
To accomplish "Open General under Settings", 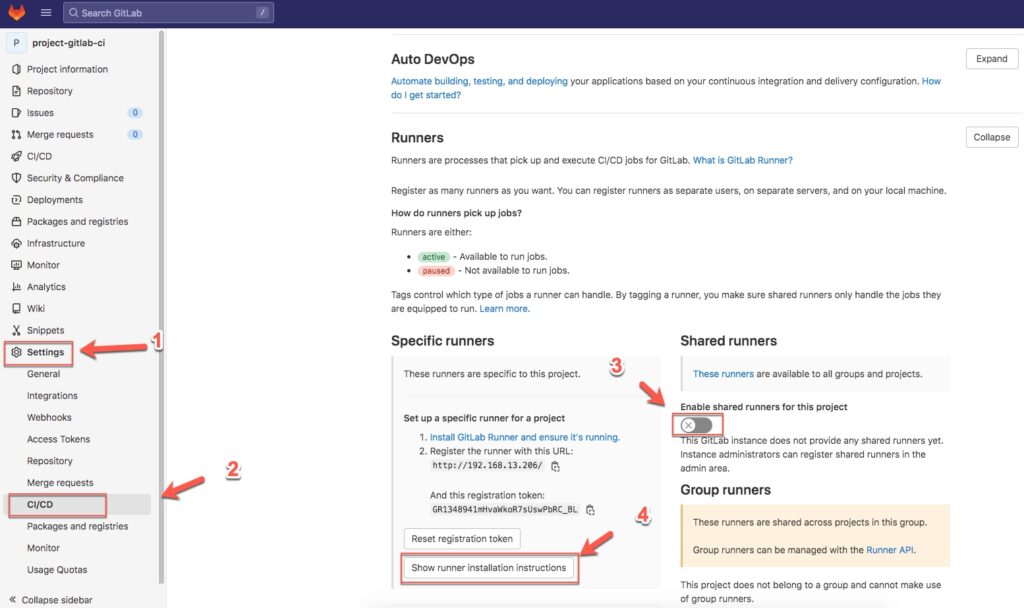I will 44,374.
